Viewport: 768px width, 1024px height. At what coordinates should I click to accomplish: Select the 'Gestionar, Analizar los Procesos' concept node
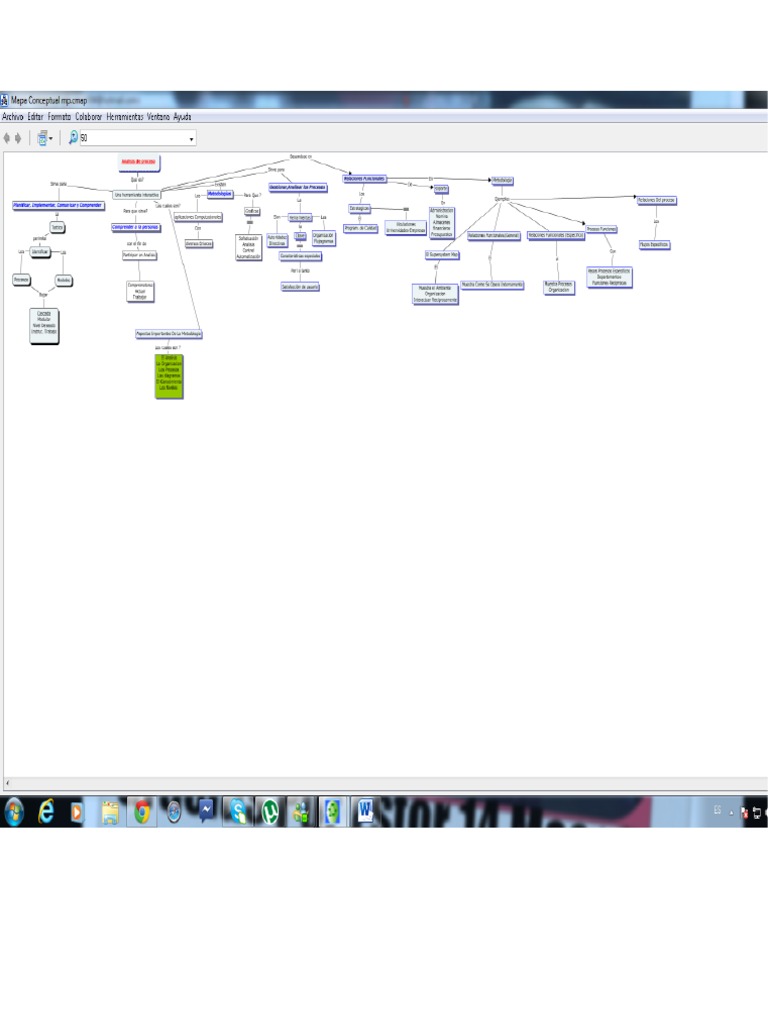point(298,187)
